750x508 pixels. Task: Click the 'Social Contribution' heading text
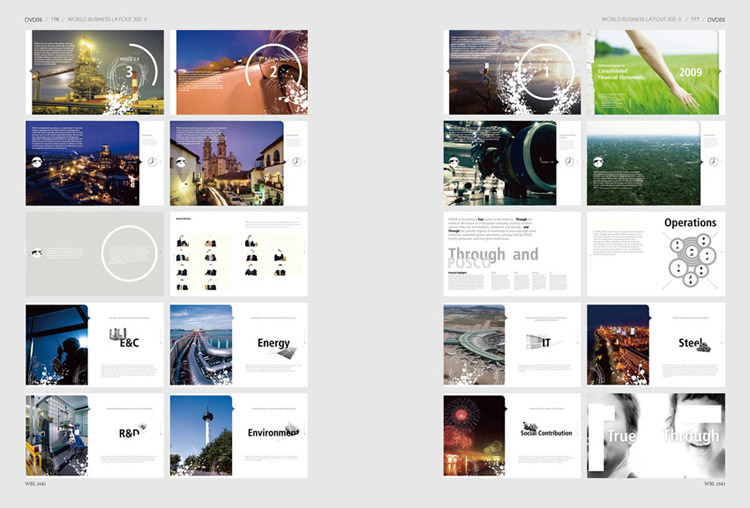tap(546, 433)
